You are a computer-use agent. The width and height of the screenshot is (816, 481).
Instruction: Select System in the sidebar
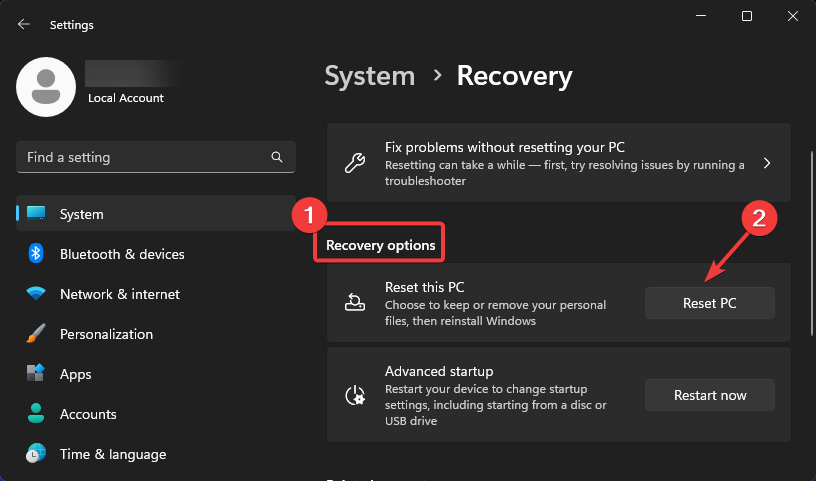pos(81,214)
